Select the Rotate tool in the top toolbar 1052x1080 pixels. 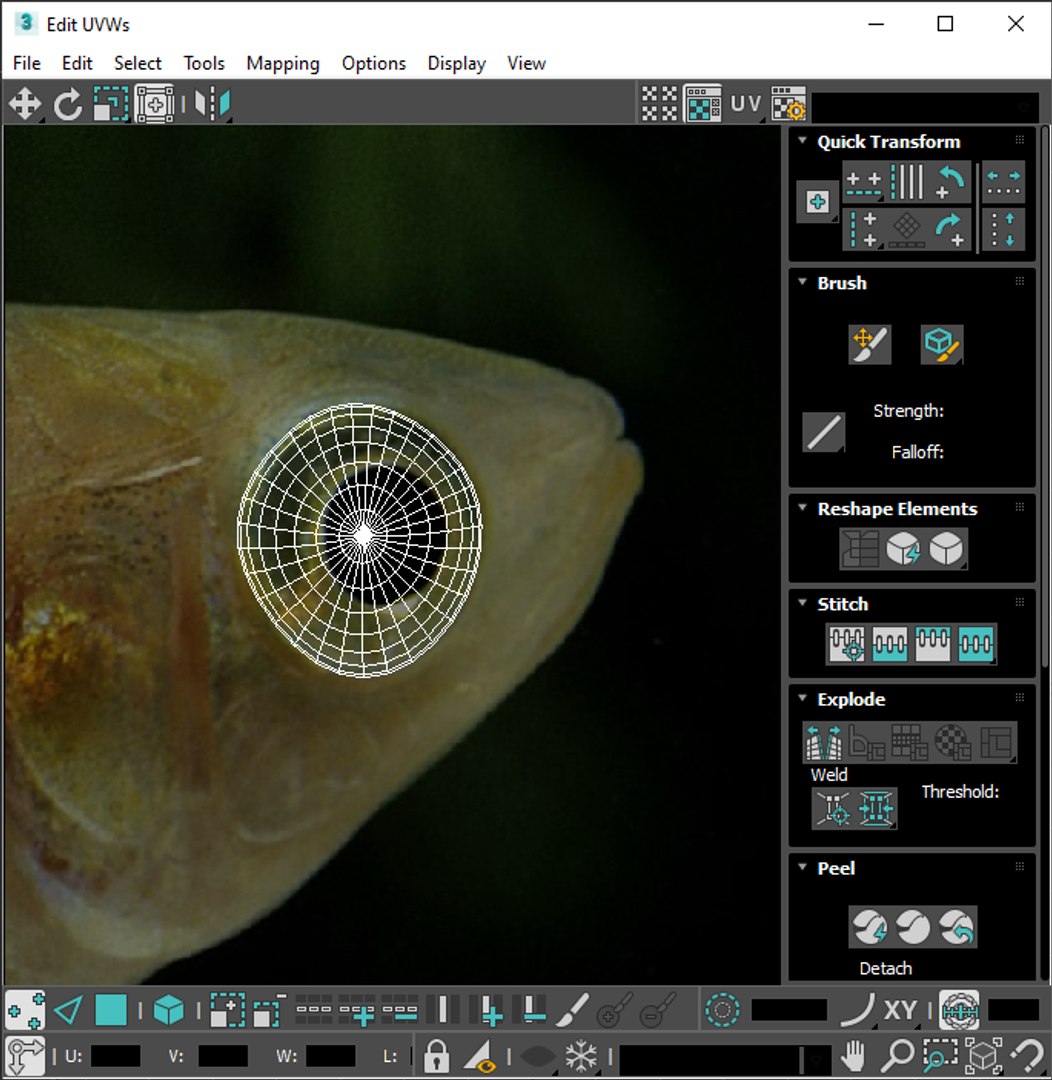68,105
